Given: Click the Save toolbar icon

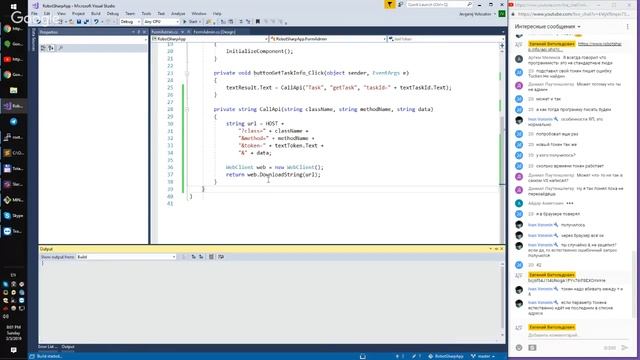Looking at the screenshot, I should (x=79, y=22).
